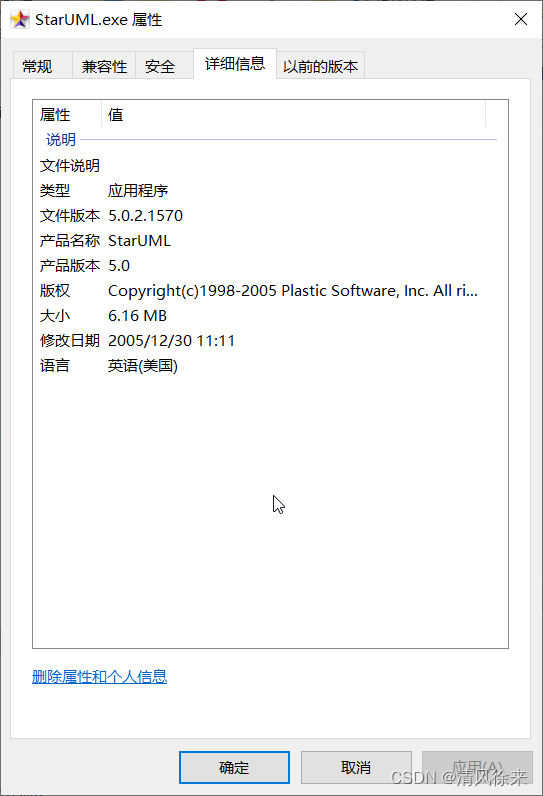
Task: Confirm with the 确定 button
Action: pos(234,768)
